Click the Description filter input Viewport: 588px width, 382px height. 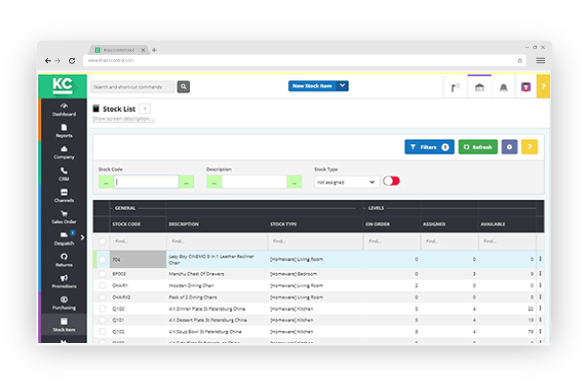click(x=254, y=182)
